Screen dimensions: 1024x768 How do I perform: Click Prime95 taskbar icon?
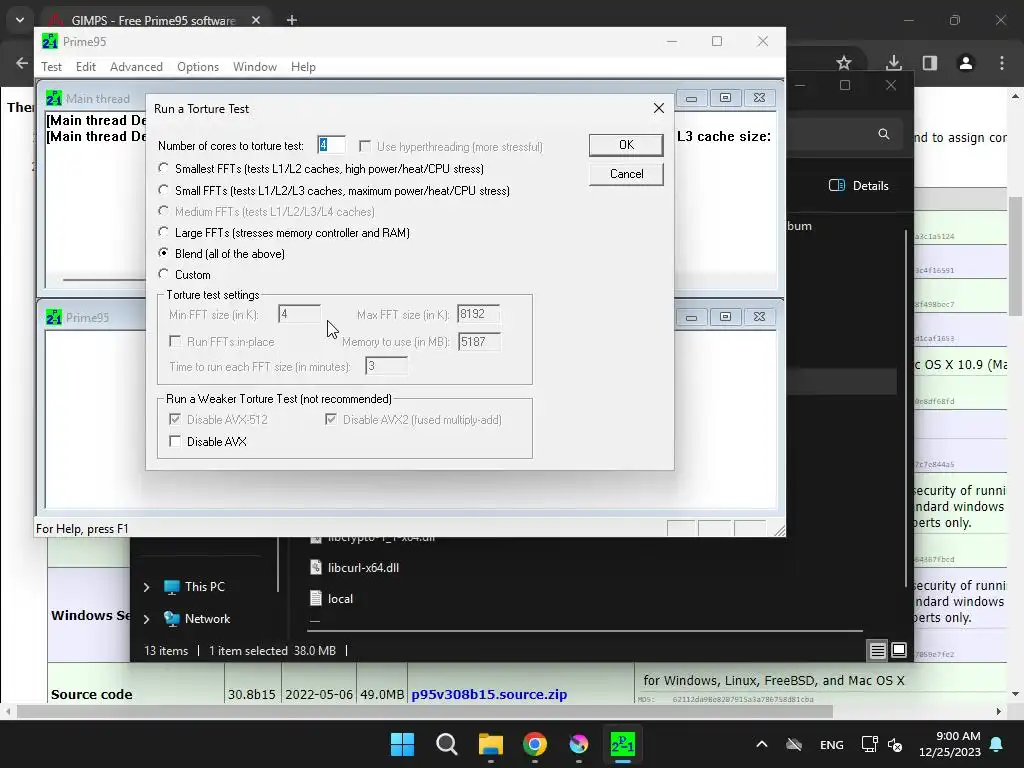(622, 744)
